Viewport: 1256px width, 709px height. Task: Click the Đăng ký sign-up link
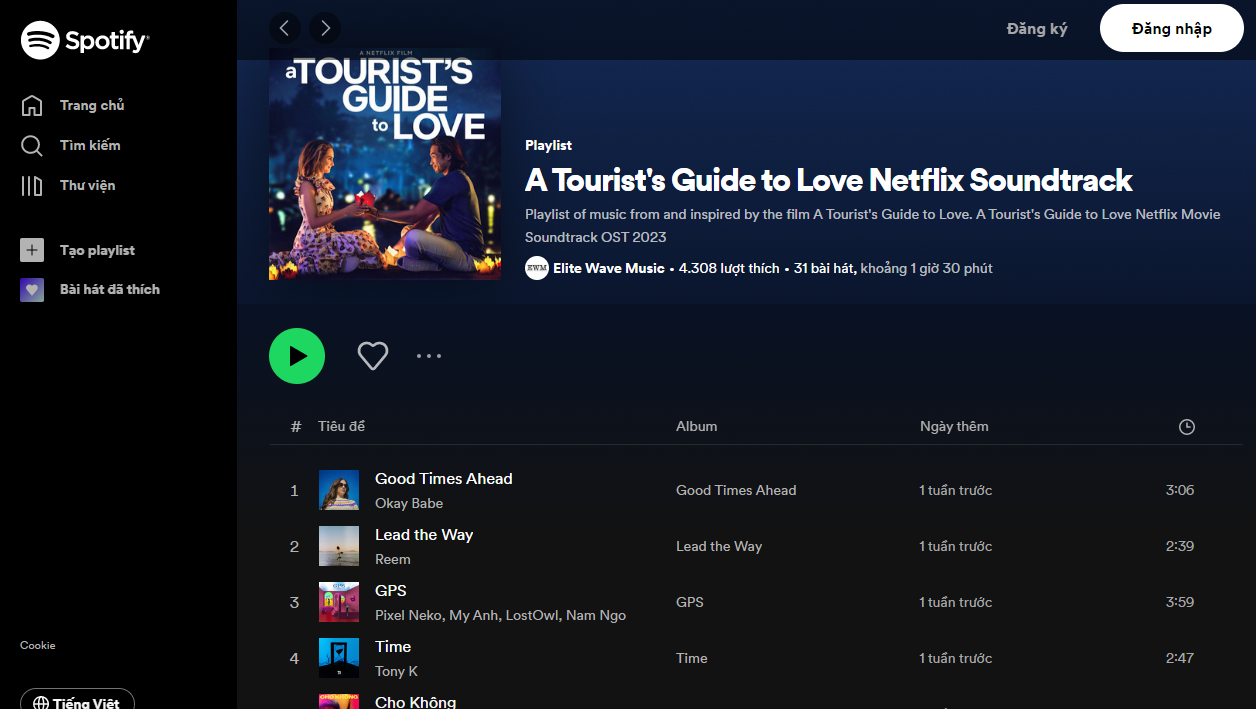coord(1037,29)
